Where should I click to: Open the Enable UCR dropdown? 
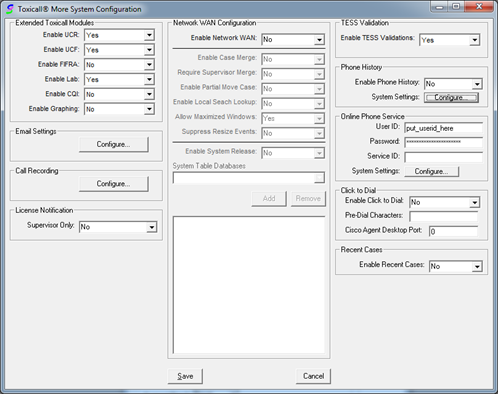(x=119, y=35)
